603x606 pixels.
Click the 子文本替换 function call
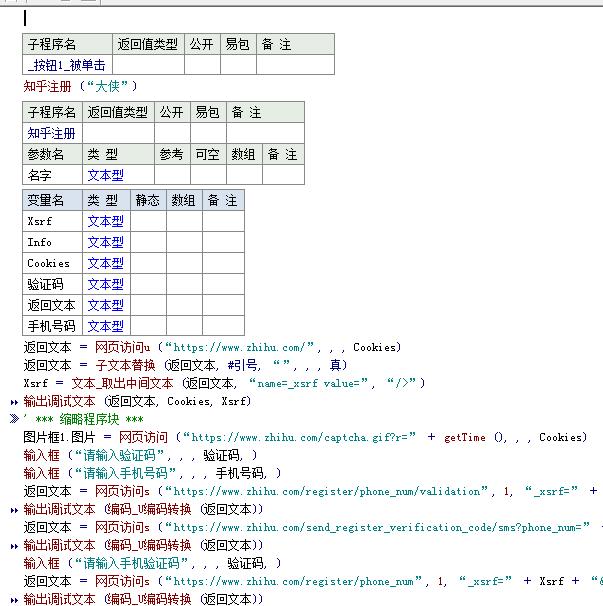coord(125,365)
